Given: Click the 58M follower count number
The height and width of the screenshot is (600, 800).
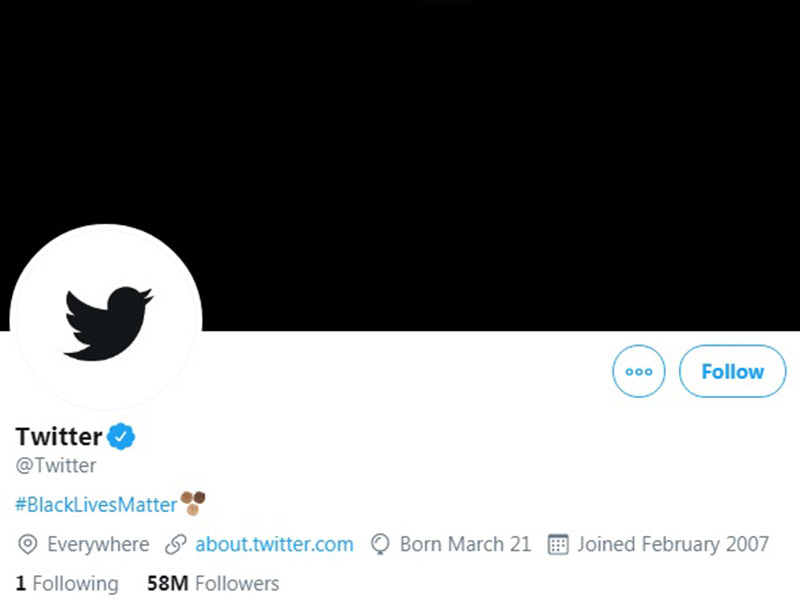Looking at the screenshot, I should pyautogui.click(x=168, y=583).
